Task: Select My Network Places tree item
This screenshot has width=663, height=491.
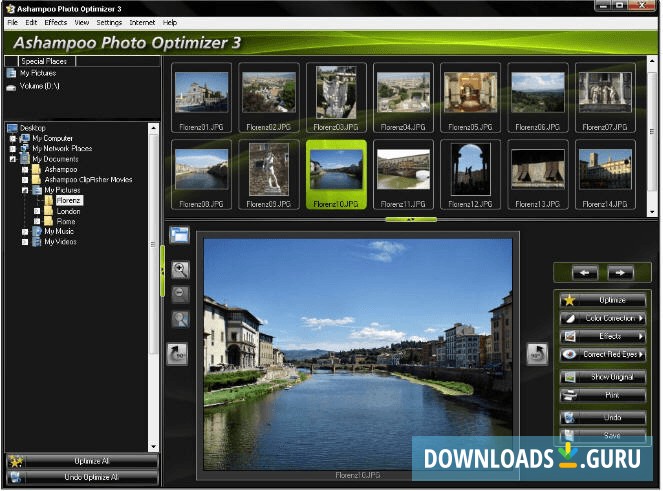Action: [62, 148]
